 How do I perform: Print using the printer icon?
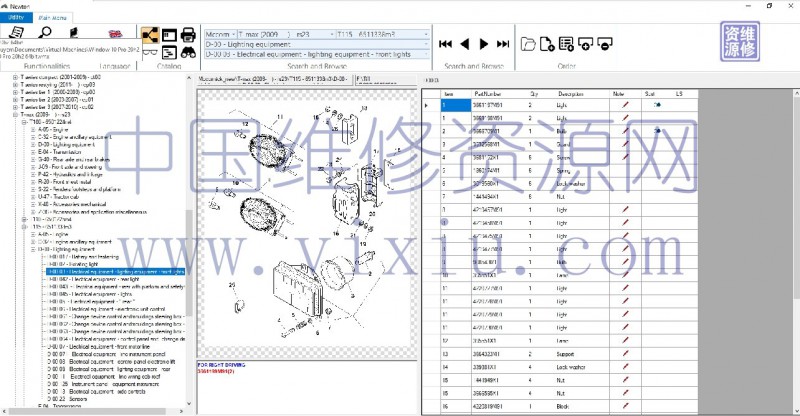point(188,35)
